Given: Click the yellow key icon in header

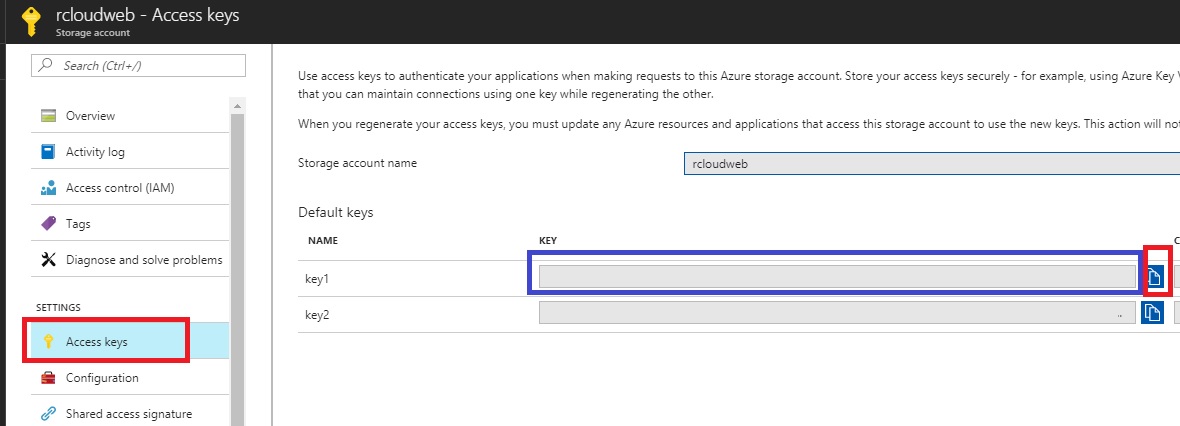Looking at the screenshot, I should click(29, 22).
